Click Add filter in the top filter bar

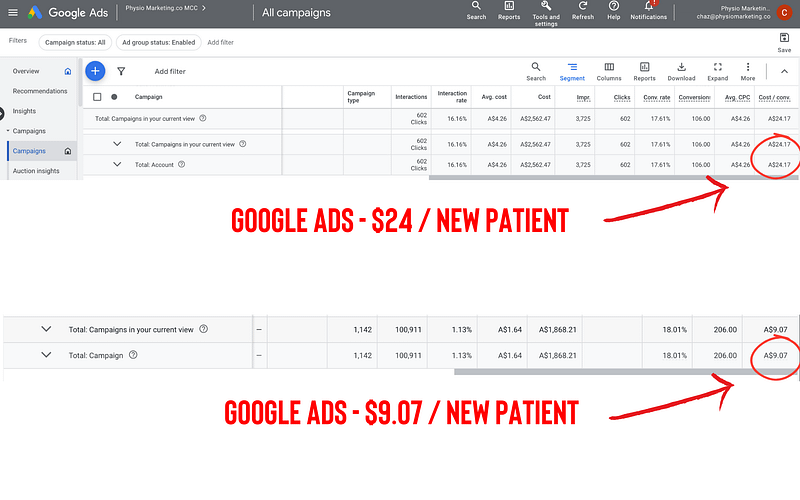pos(220,42)
